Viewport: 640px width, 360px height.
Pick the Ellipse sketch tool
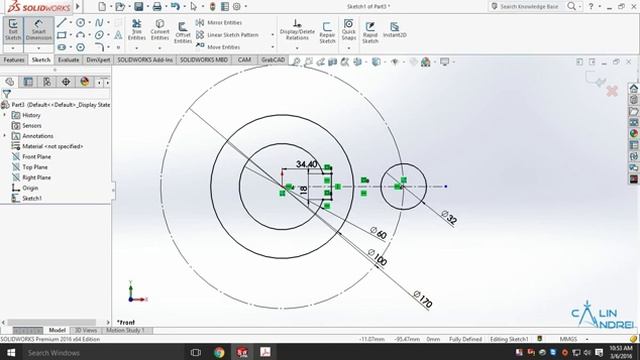99,35
